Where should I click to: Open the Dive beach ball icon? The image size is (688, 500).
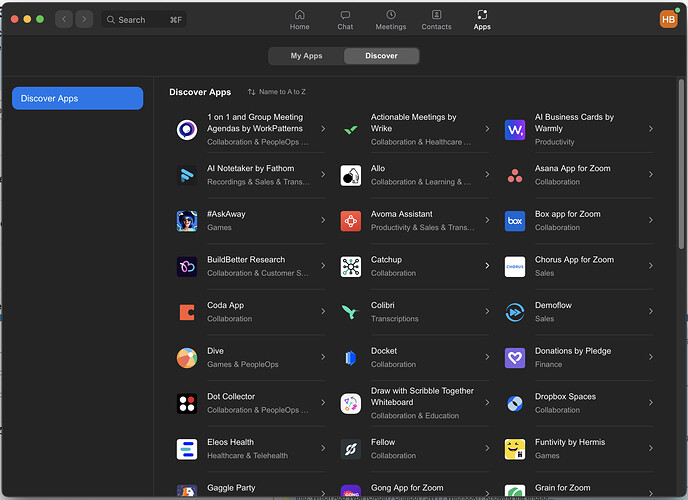click(x=187, y=357)
